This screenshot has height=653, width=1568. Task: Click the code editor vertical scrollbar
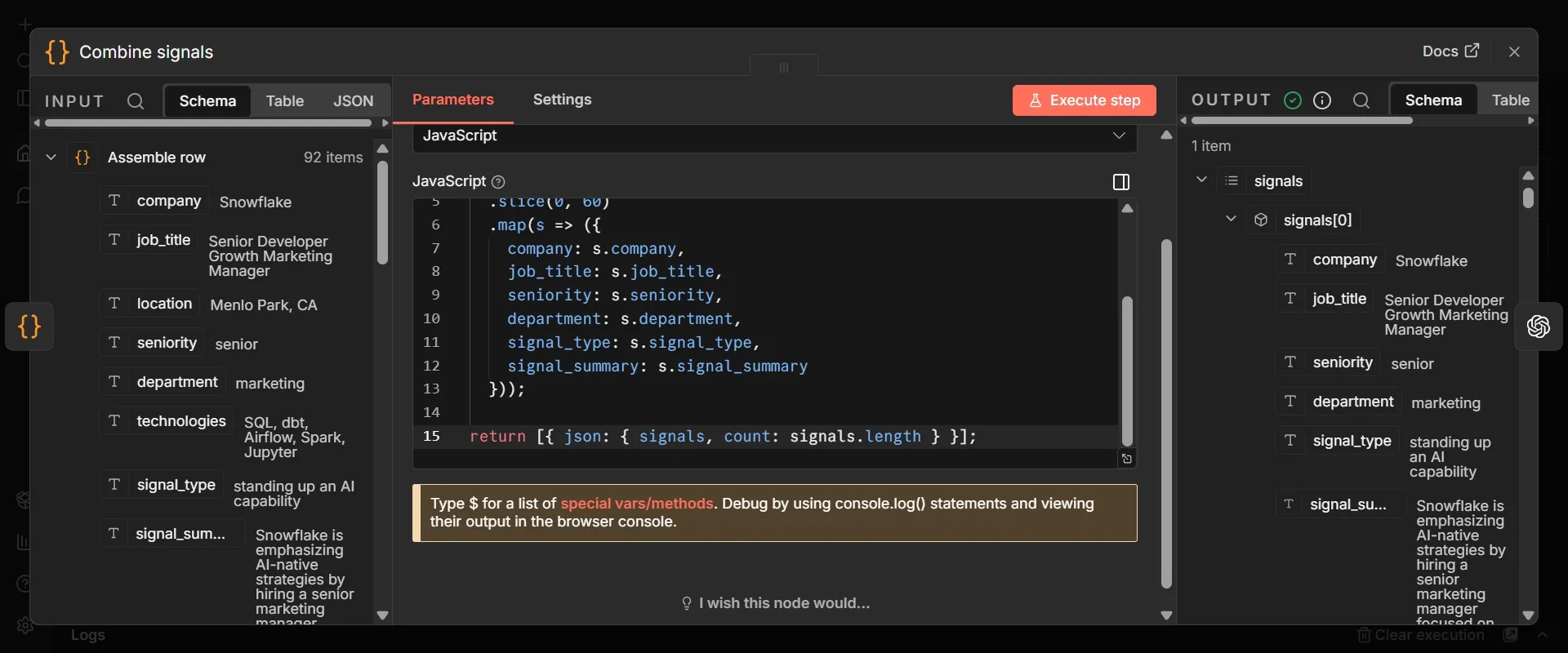[x=1127, y=370]
